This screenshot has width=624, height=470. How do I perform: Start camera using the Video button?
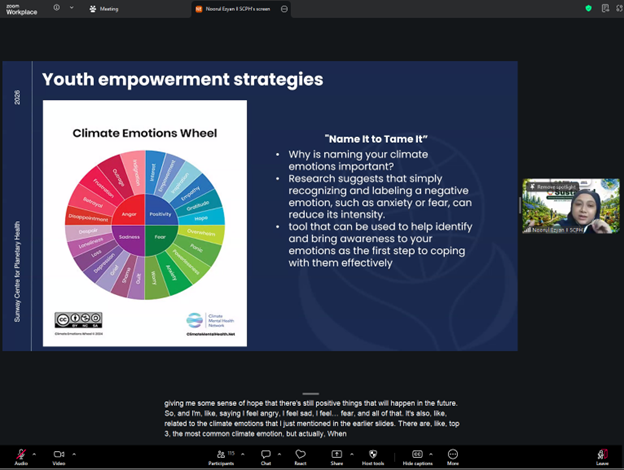coord(58,454)
